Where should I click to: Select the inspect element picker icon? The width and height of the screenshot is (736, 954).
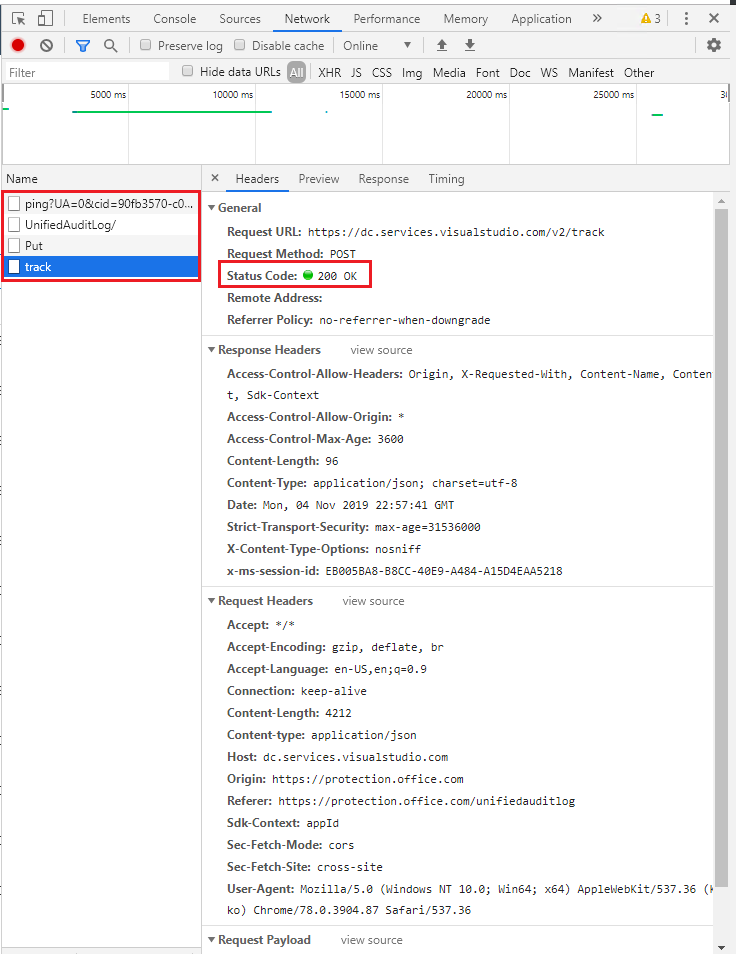click(x=19, y=18)
